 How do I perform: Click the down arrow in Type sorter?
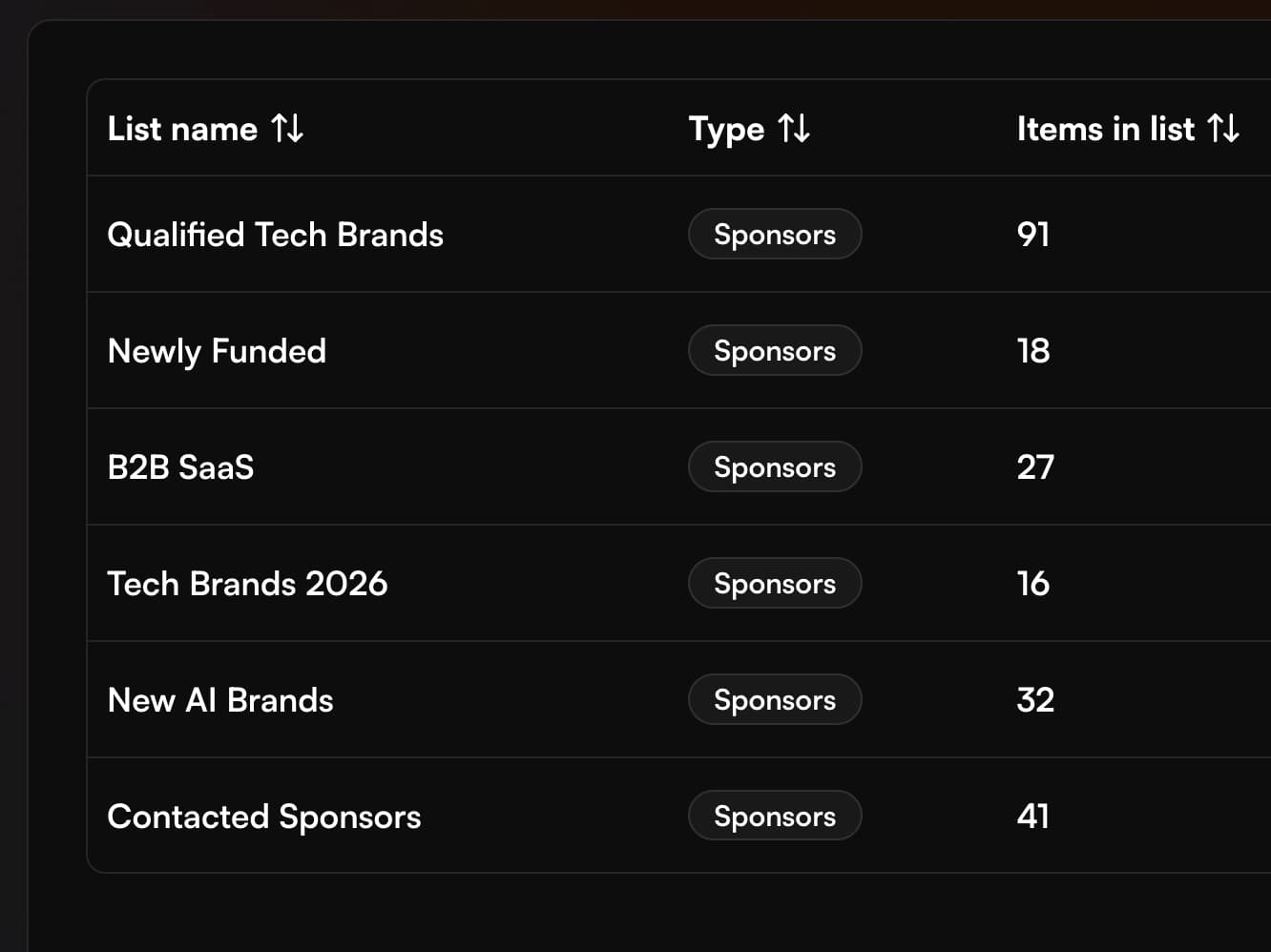[x=803, y=130]
